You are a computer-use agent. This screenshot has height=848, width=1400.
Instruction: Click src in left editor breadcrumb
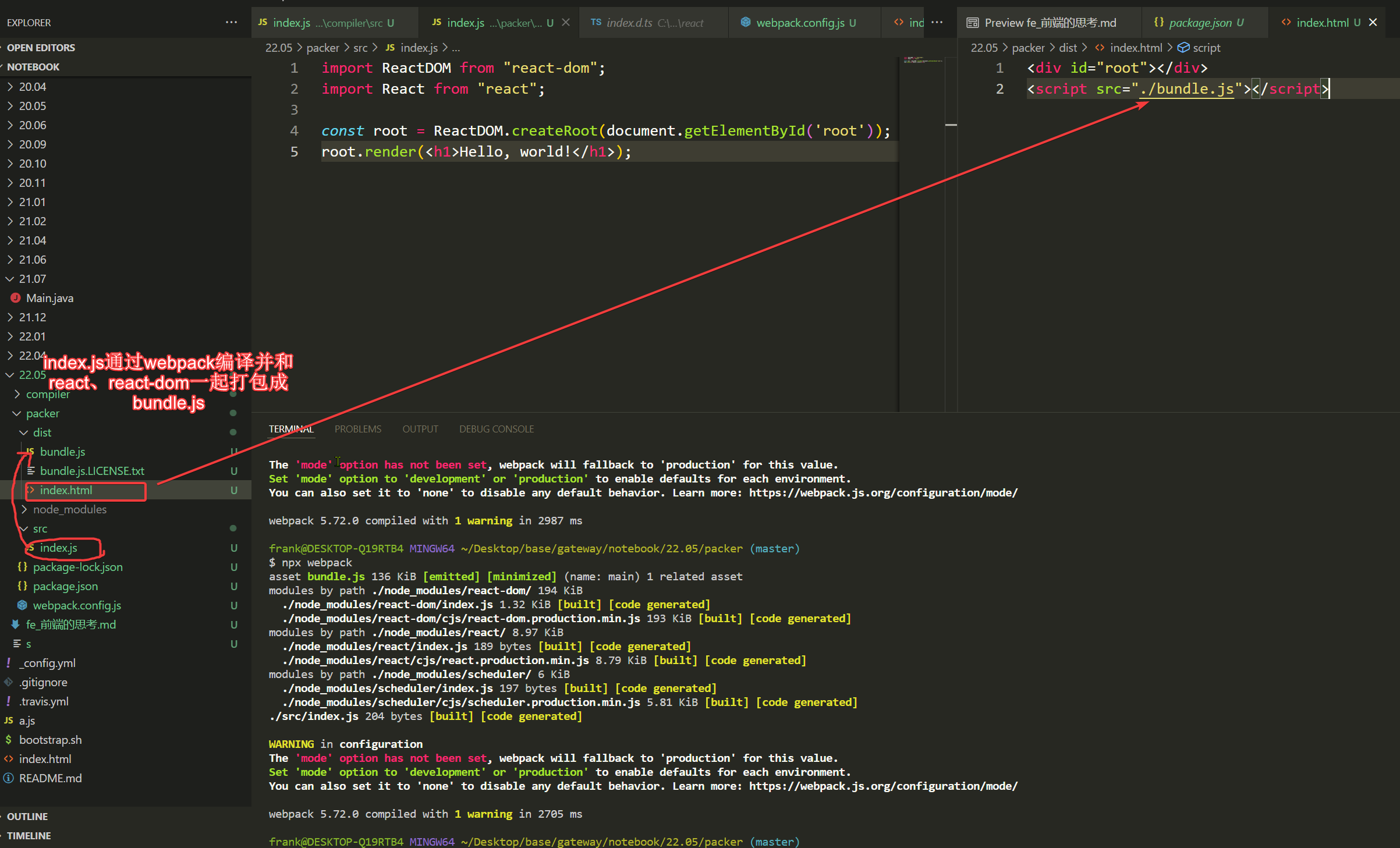[360, 48]
